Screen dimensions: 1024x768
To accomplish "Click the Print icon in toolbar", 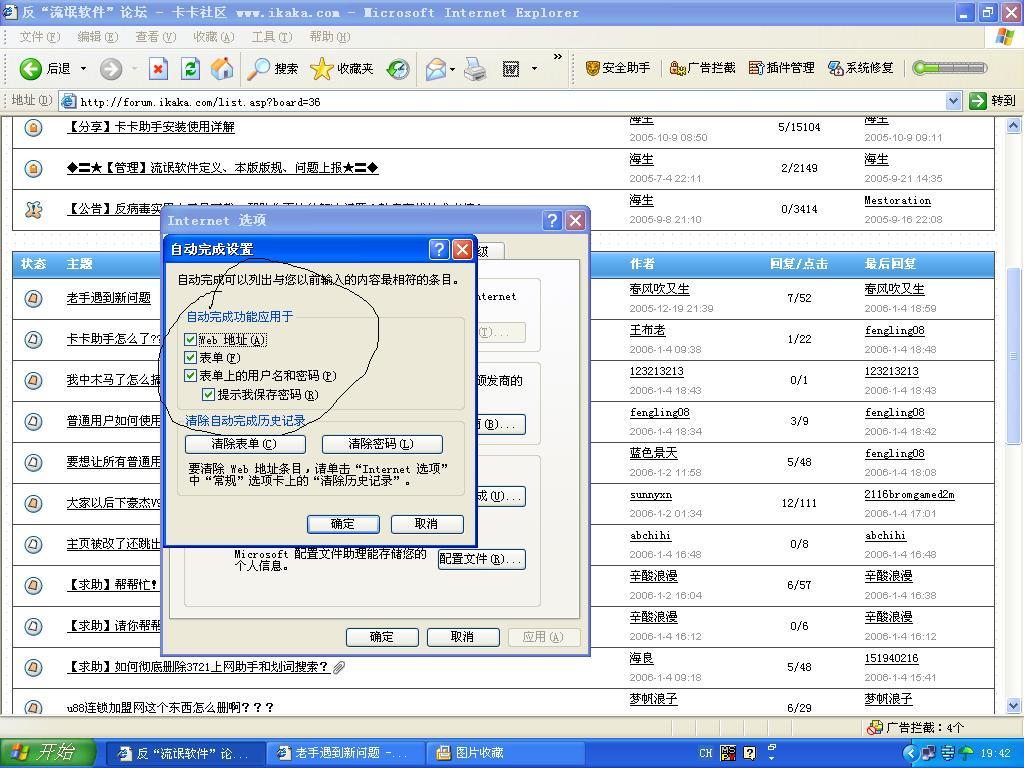I will [475, 69].
